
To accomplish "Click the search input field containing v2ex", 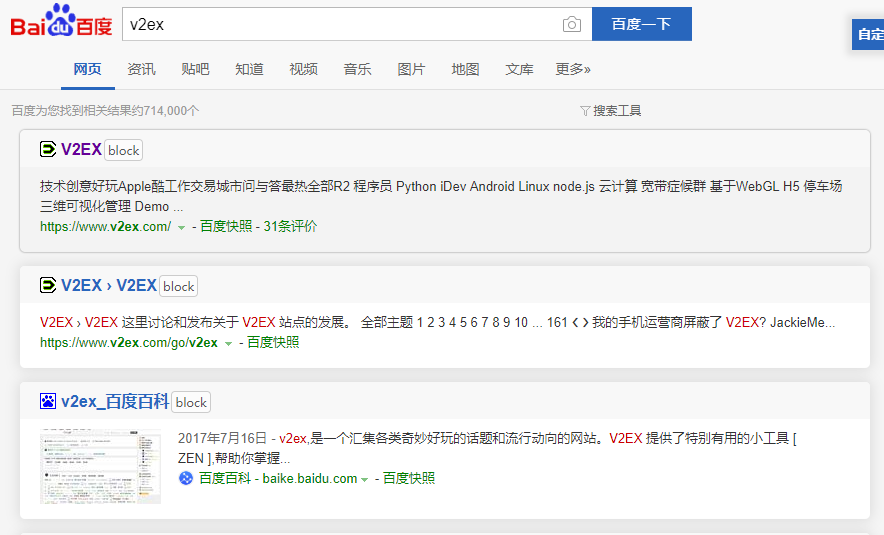I will [340, 24].
